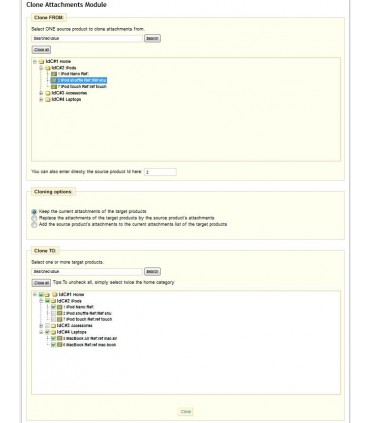Collapse Home node in Clone TO tree
This screenshot has height=423, width=370.
tap(35, 294)
